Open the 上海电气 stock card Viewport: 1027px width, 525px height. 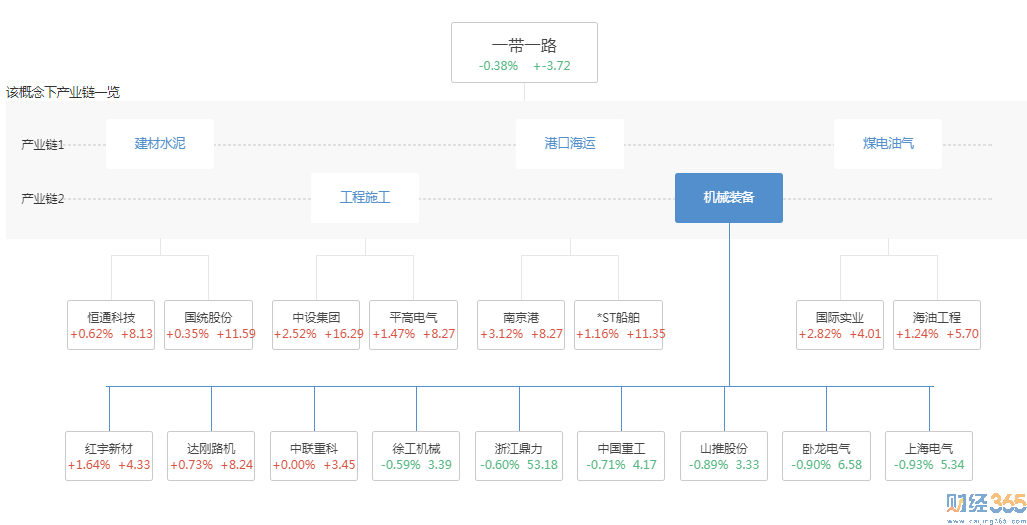click(x=929, y=456)
